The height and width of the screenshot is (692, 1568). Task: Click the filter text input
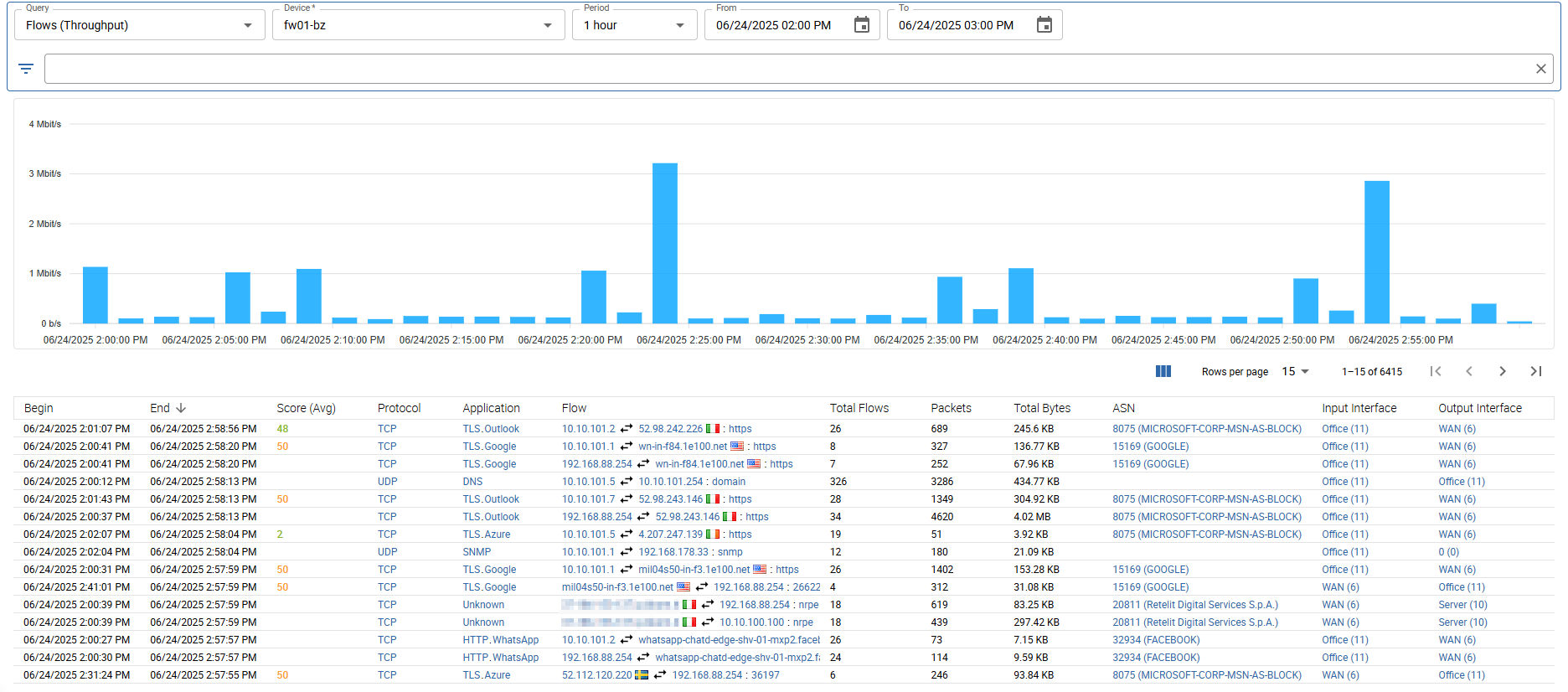click(x=787, y=69)
